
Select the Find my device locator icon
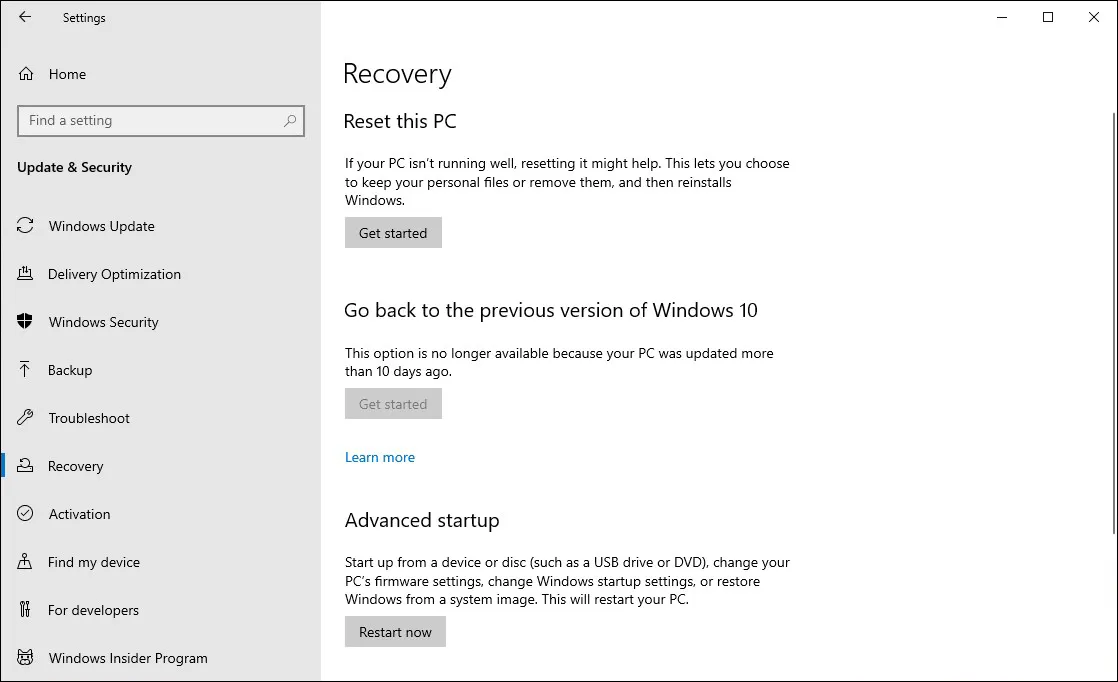coord(25,562)
